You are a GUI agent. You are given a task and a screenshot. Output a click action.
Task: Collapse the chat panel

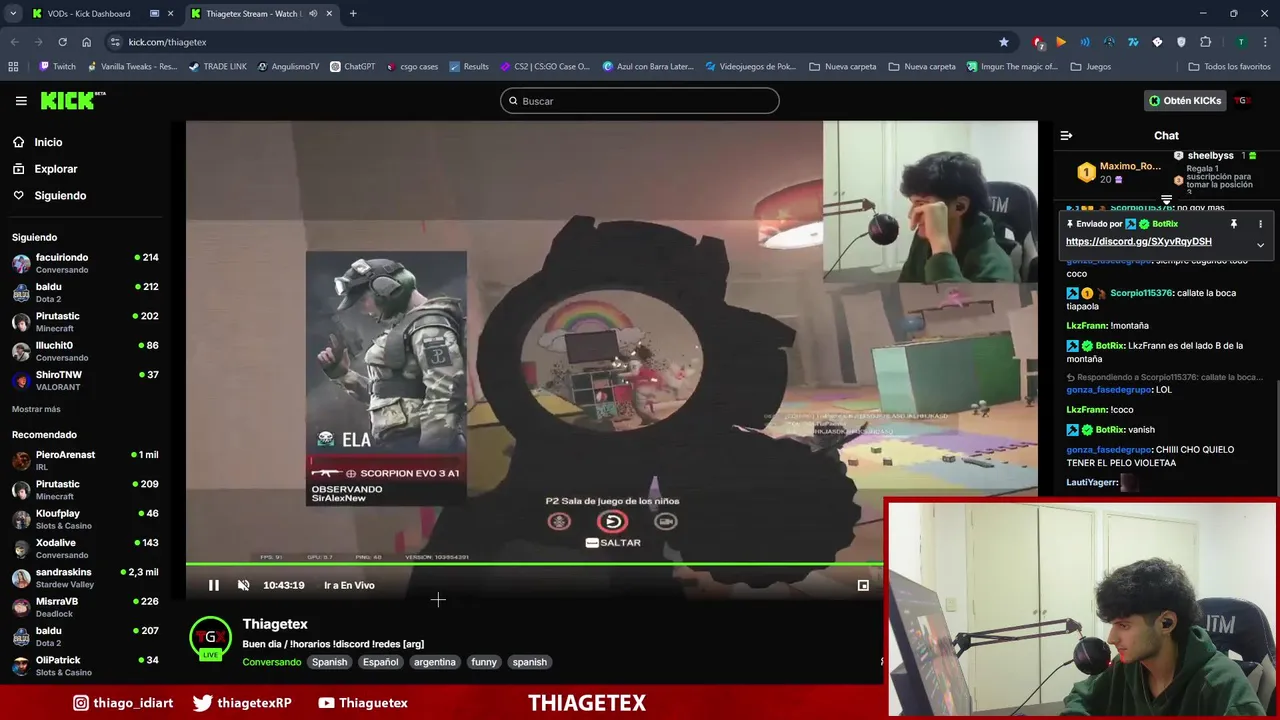click(1066, 135)
